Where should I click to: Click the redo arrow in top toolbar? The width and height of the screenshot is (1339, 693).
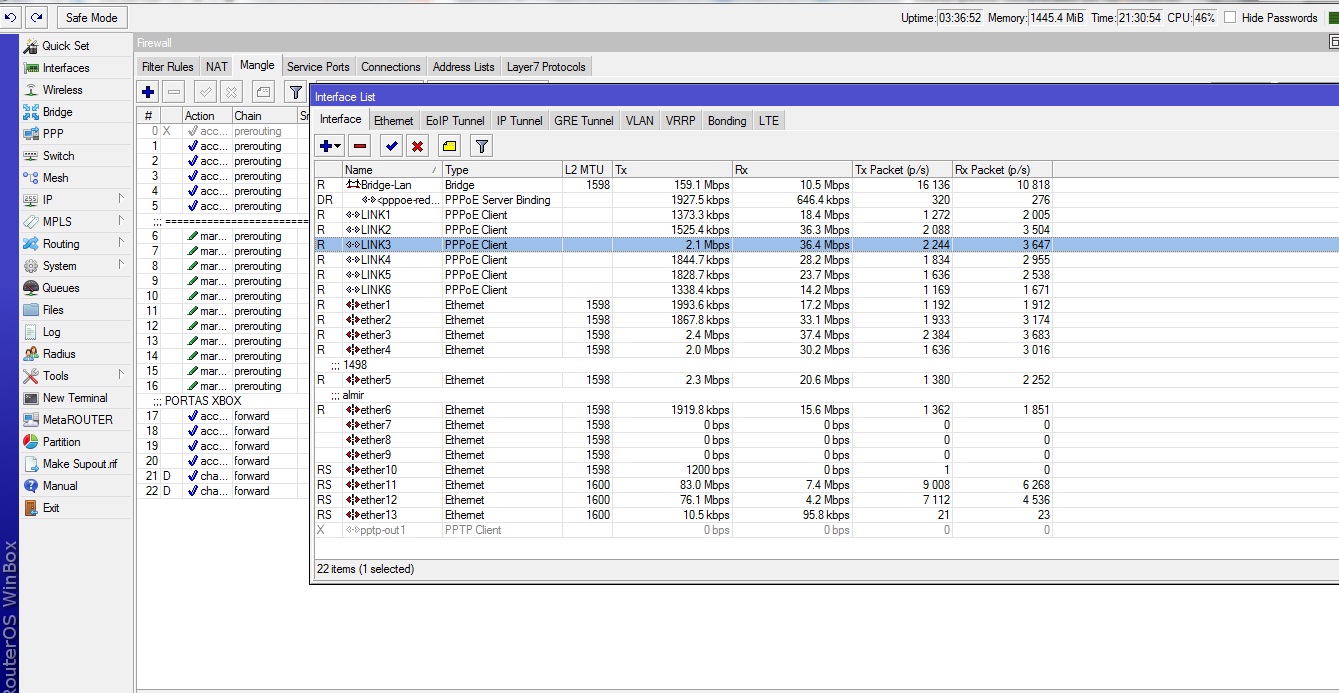[36, 17]
